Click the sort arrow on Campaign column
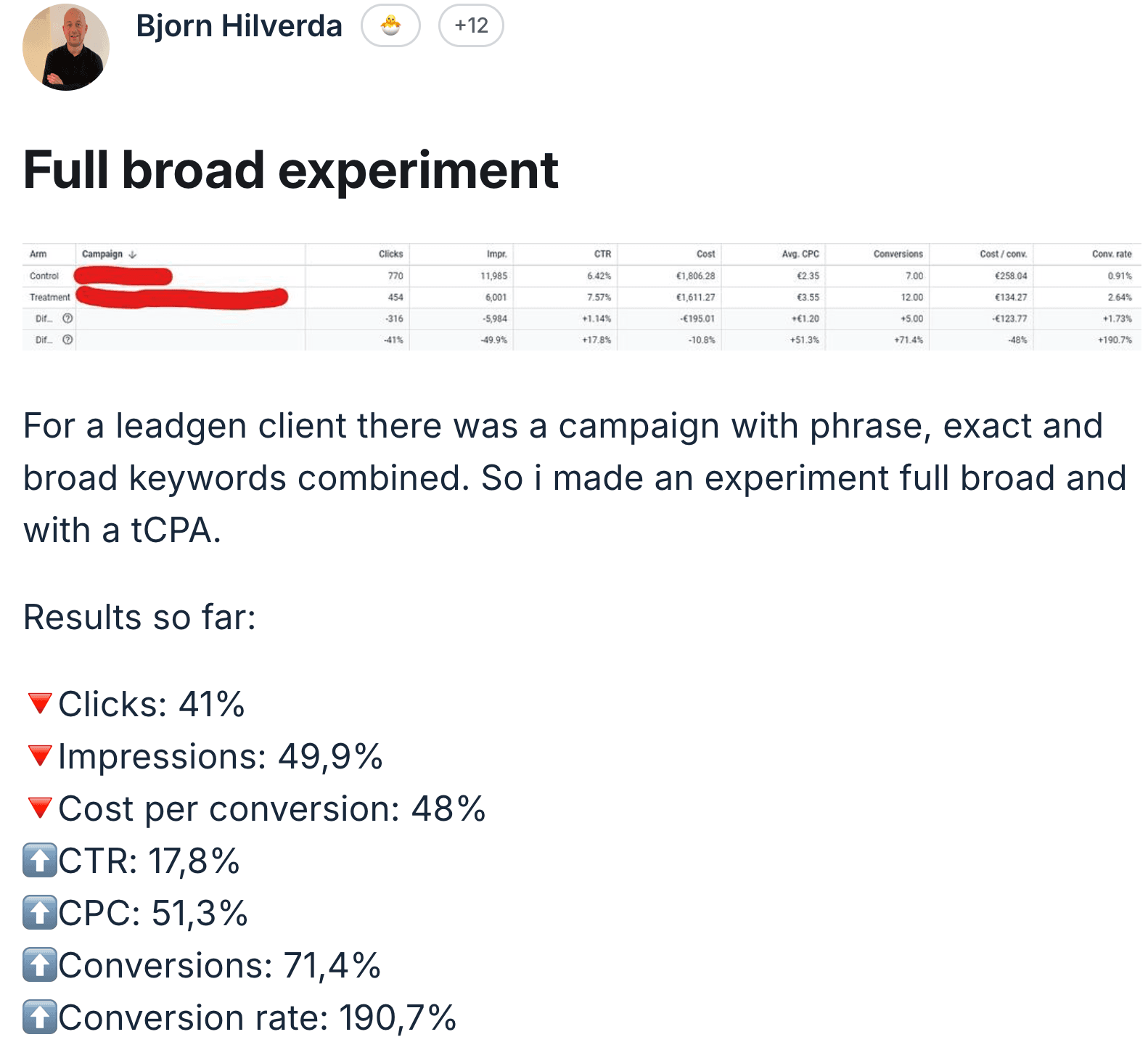The image size is (1148, 1045). pos(133,254)
